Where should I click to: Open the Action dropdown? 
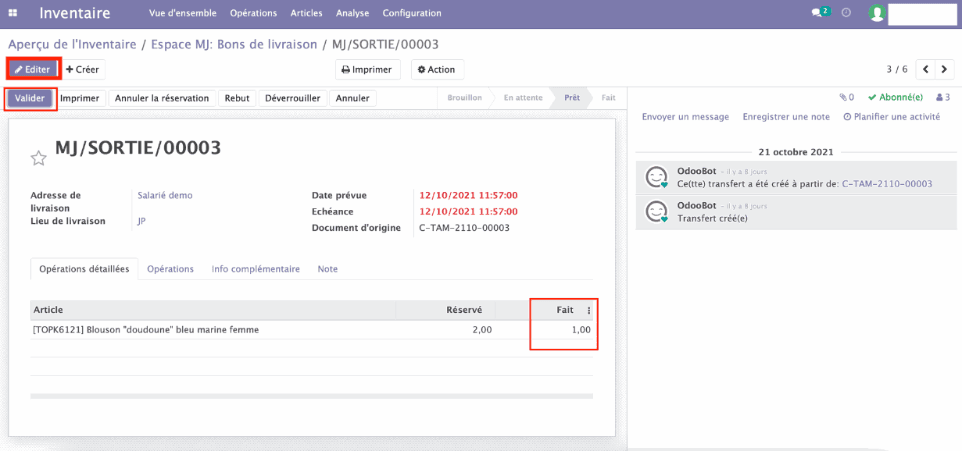(x=437, y=69)
